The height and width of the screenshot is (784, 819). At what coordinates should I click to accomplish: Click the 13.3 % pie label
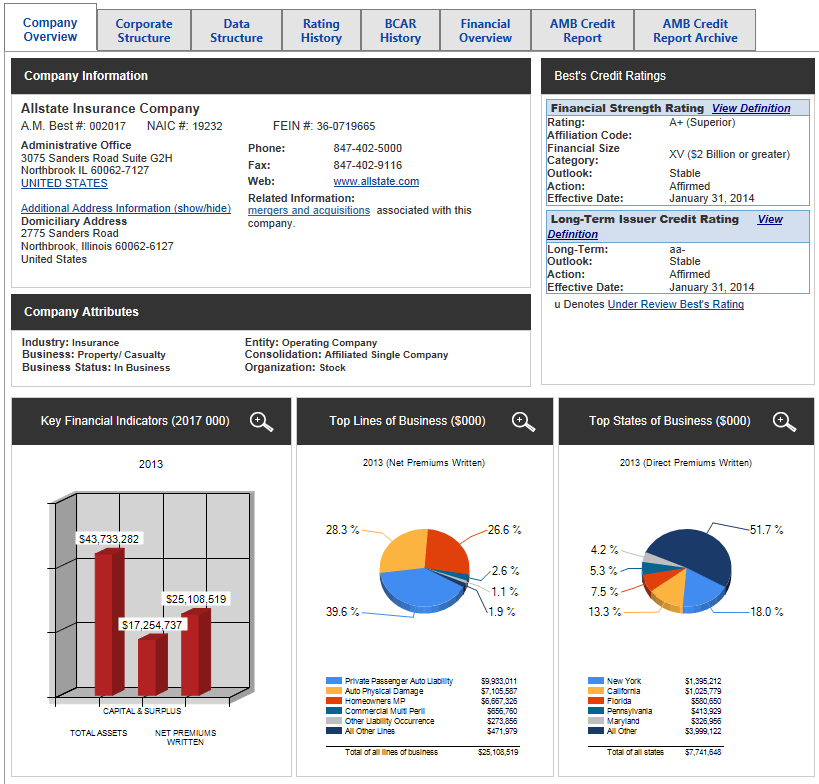[605, 612]
